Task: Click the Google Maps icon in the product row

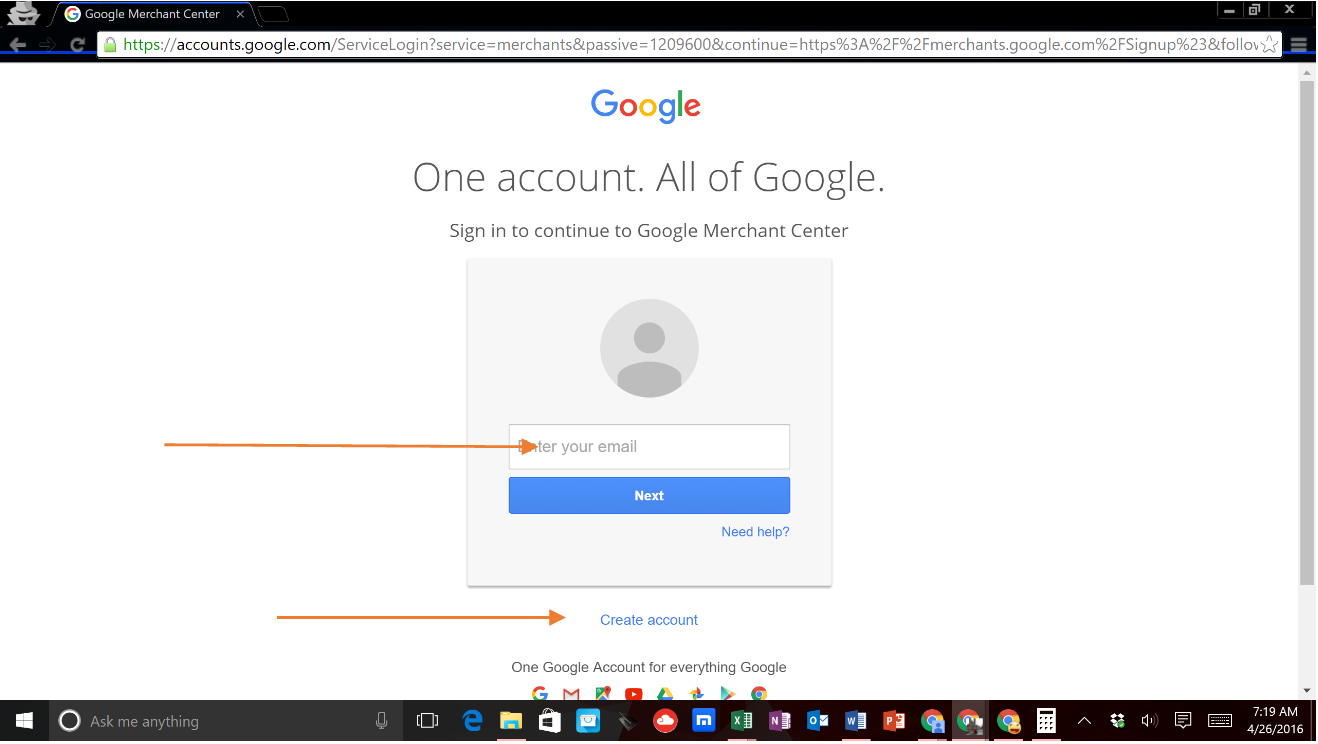Action: click(x=602, y=694)
